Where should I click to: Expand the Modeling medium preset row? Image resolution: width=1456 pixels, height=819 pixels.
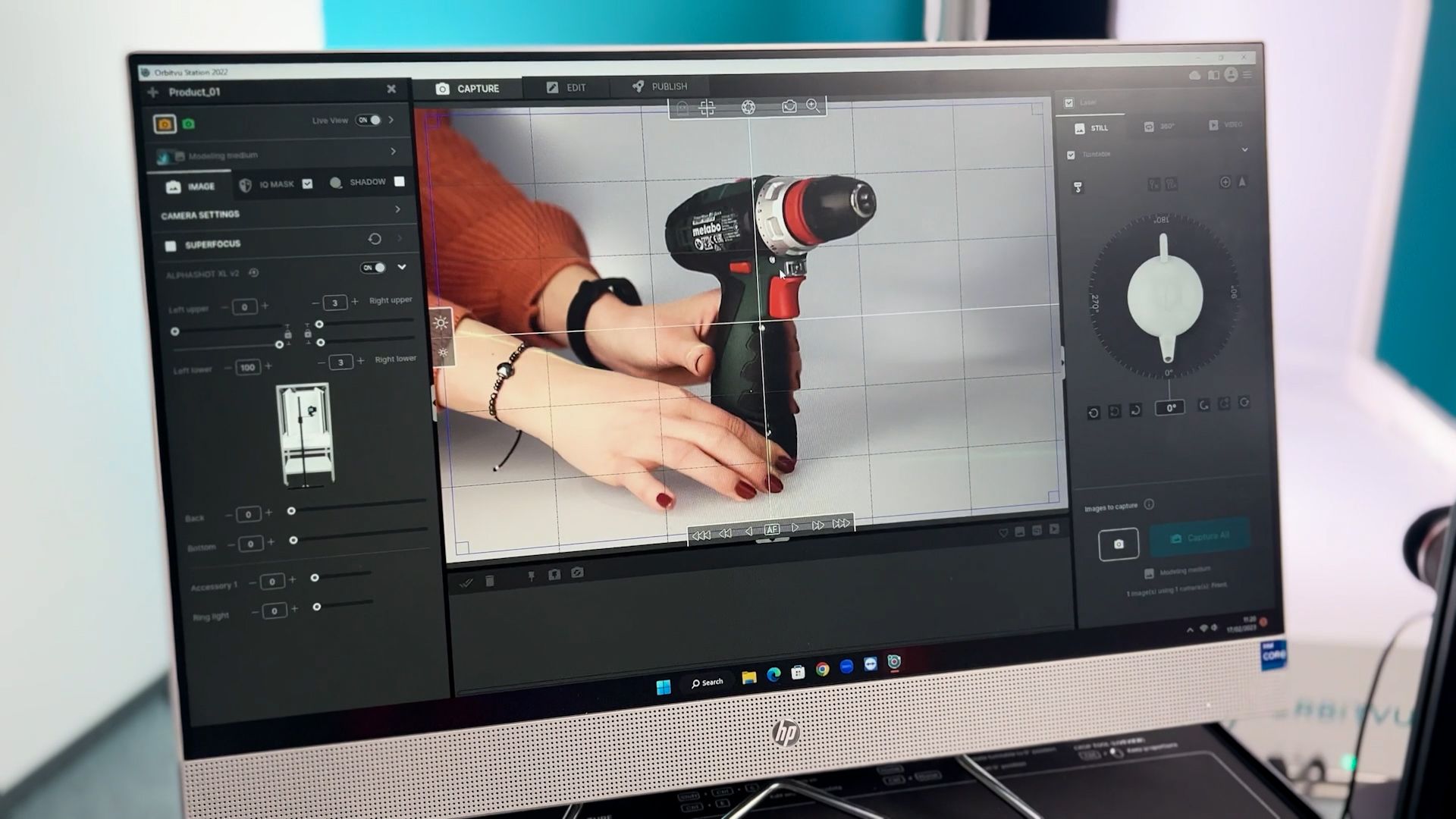click(x=393, y=152)
